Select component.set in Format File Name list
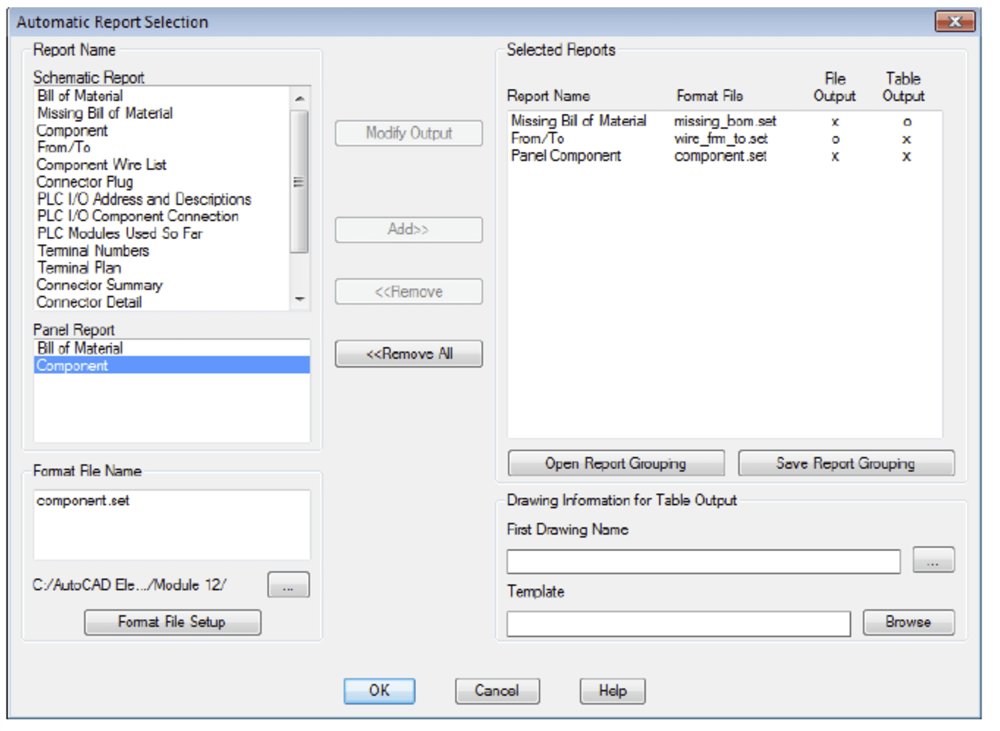The width and height of the screenshot is (1000, 731). click(83, 501)
